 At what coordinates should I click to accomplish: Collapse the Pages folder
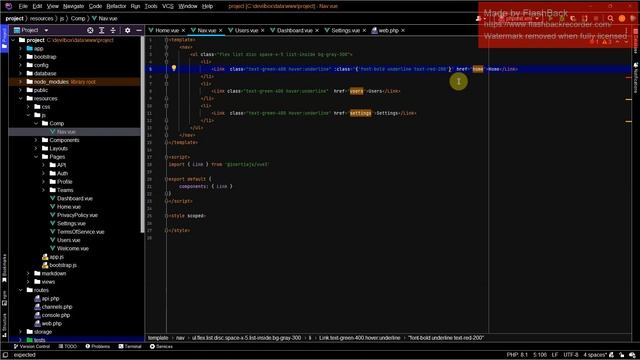coord(36,157)
